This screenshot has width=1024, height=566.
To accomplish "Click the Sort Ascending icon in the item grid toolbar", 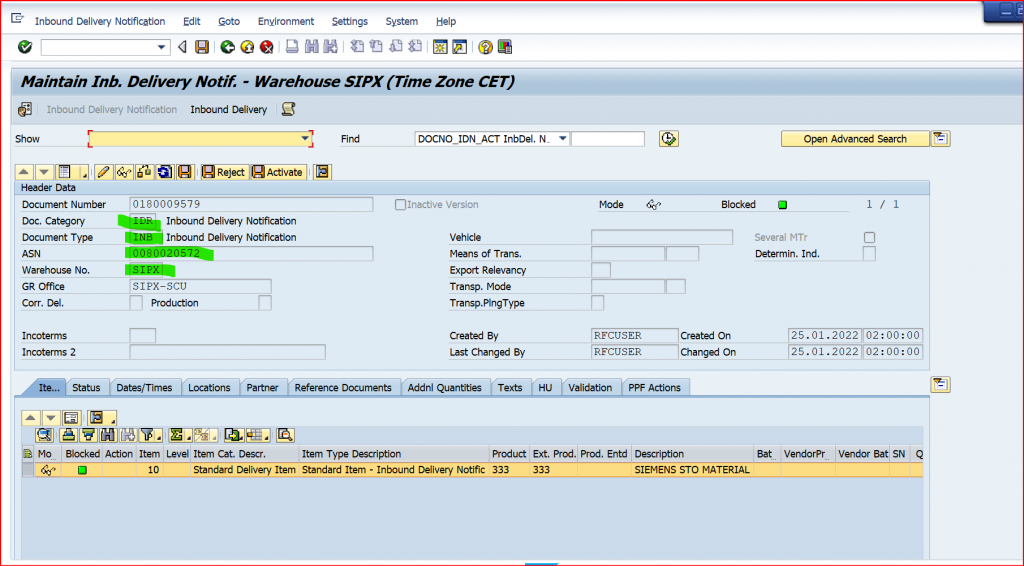I will coord(68,435).
